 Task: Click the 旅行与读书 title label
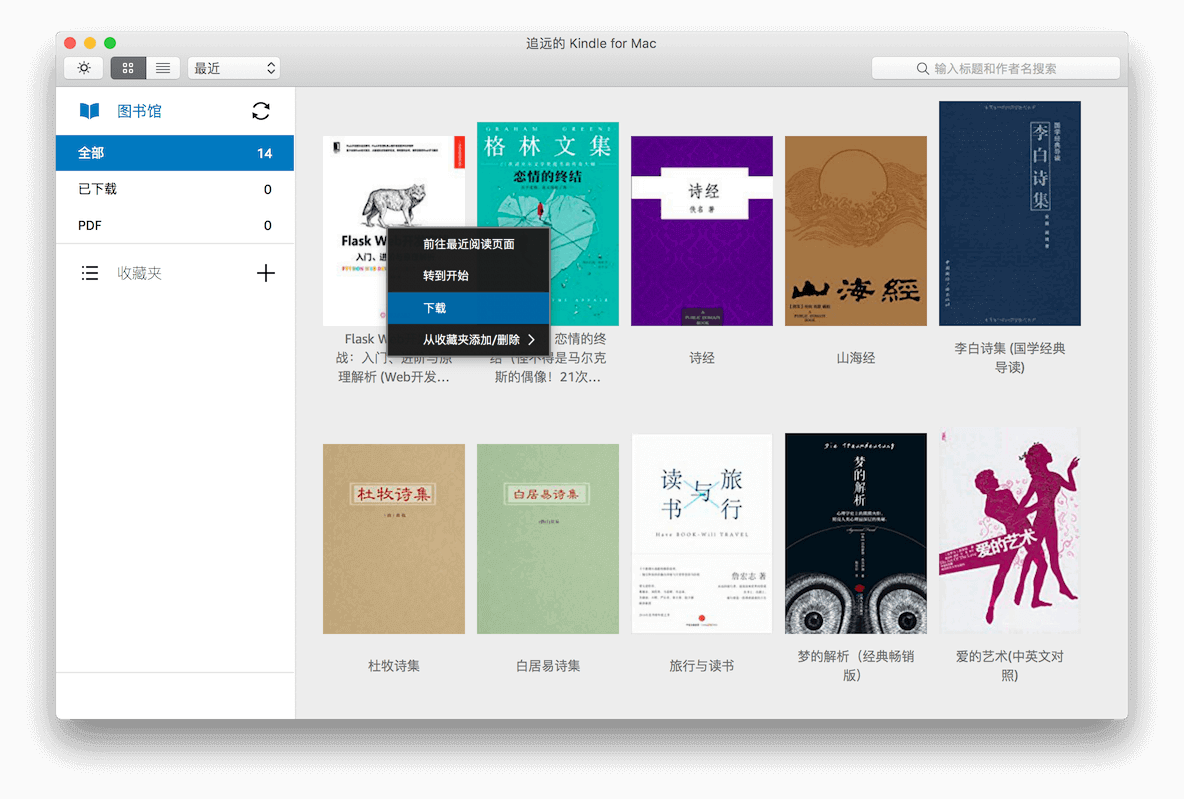coord(701,666)
